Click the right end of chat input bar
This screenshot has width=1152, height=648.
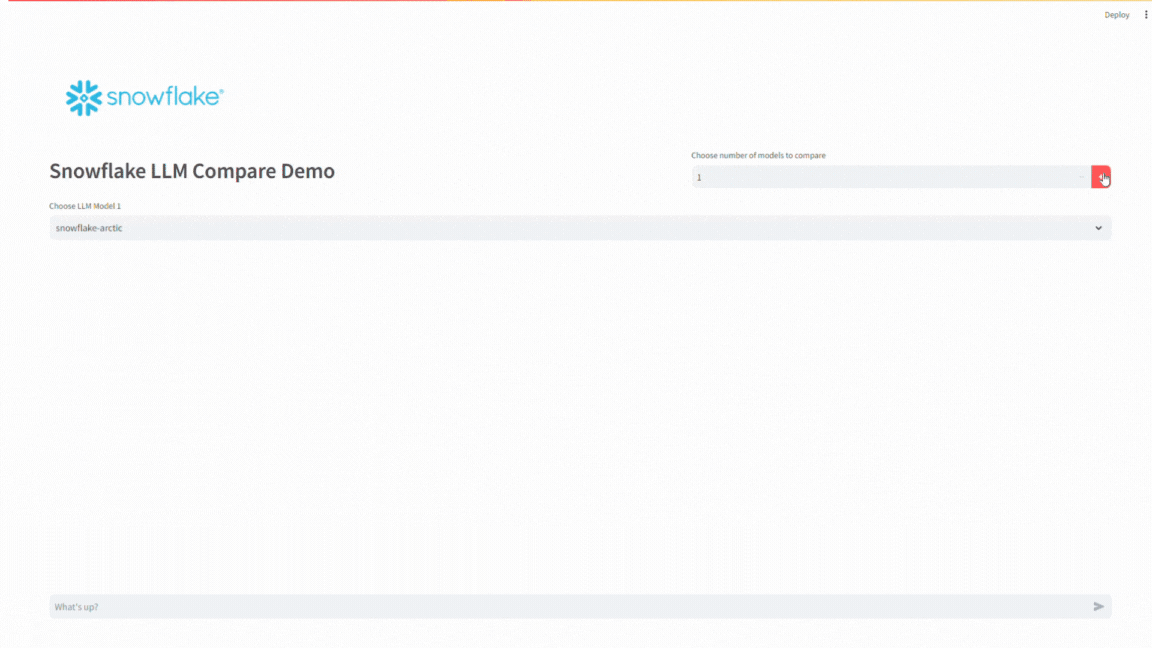click(1098, 607)
